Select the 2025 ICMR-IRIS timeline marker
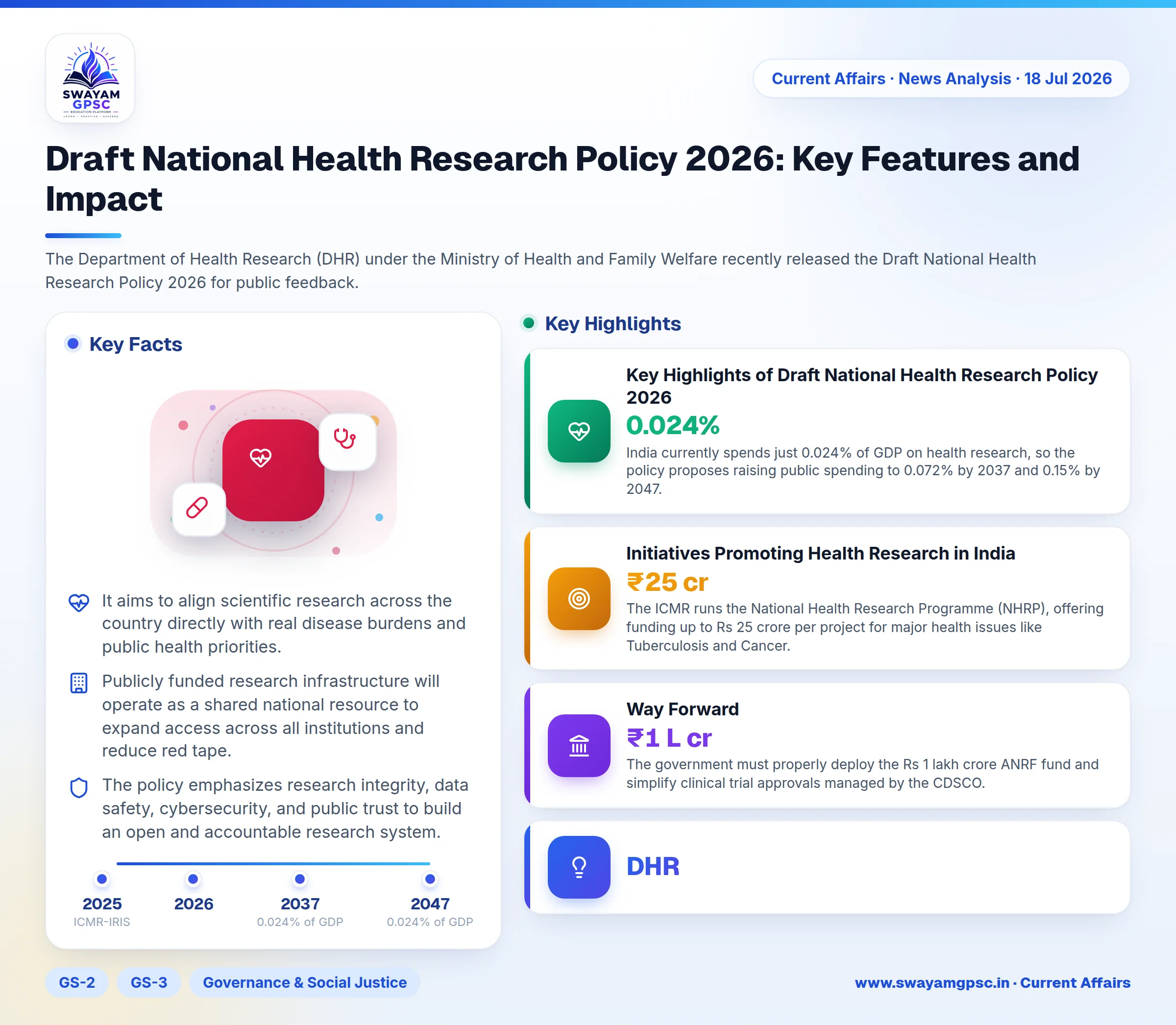The image size is (1176, 1025). tap(102, 879)
